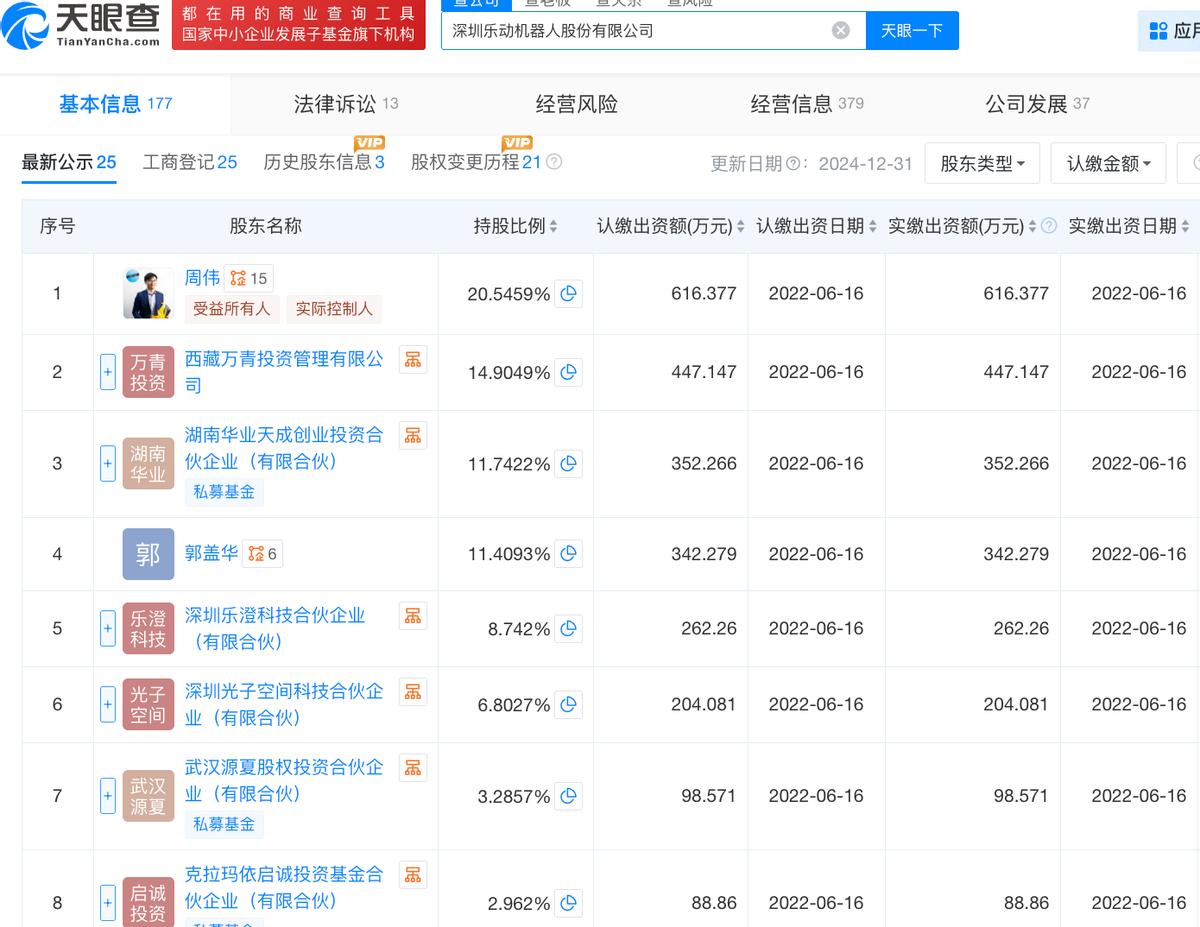Open the 认缴金额 filter dropdown

pyautogui.click(x=1108, y=163)
